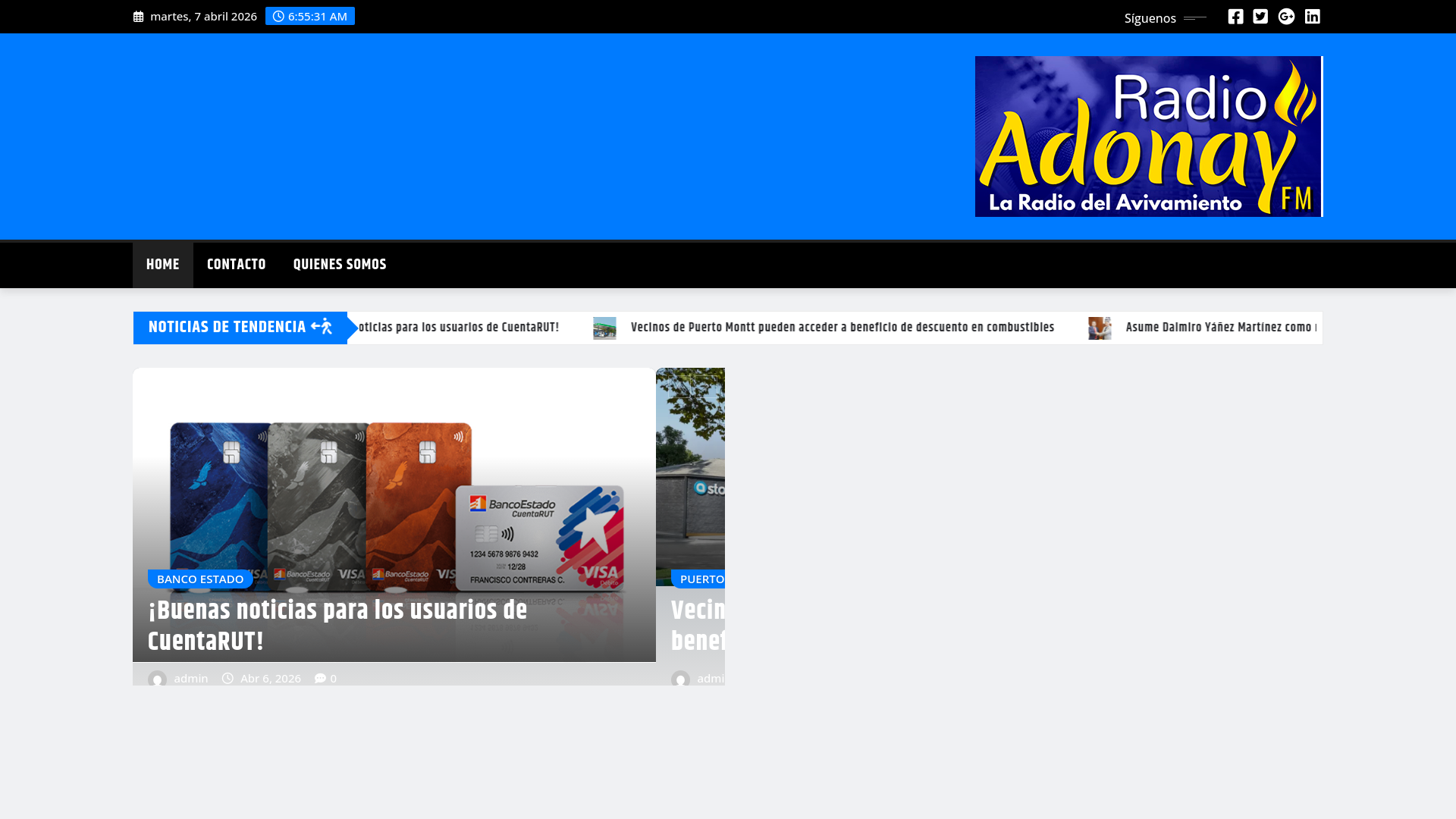The height and width of the screenshot is (819, 1456).
Task: Click the second slide author avatar
Action: point(680,679)
